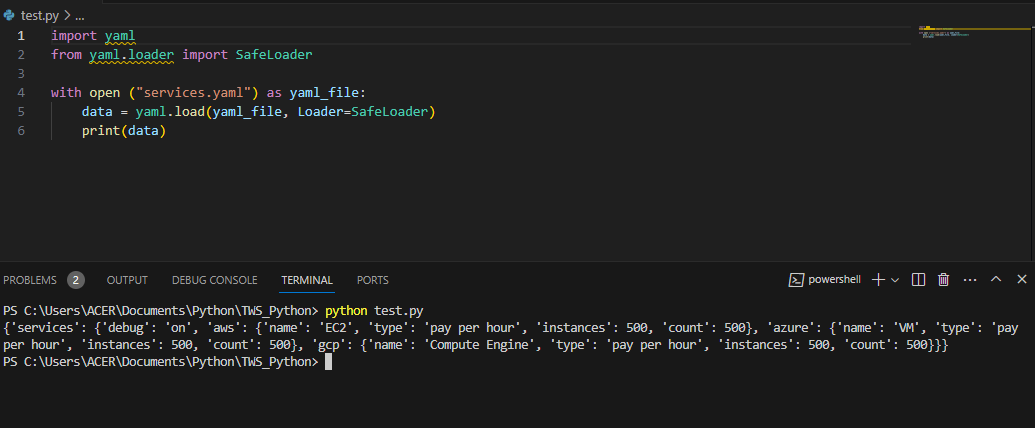Viewport: 1035px width, 428px height.
Task: Click the breadcrumb ellipsis after test.py
Action: coord(80,15)
